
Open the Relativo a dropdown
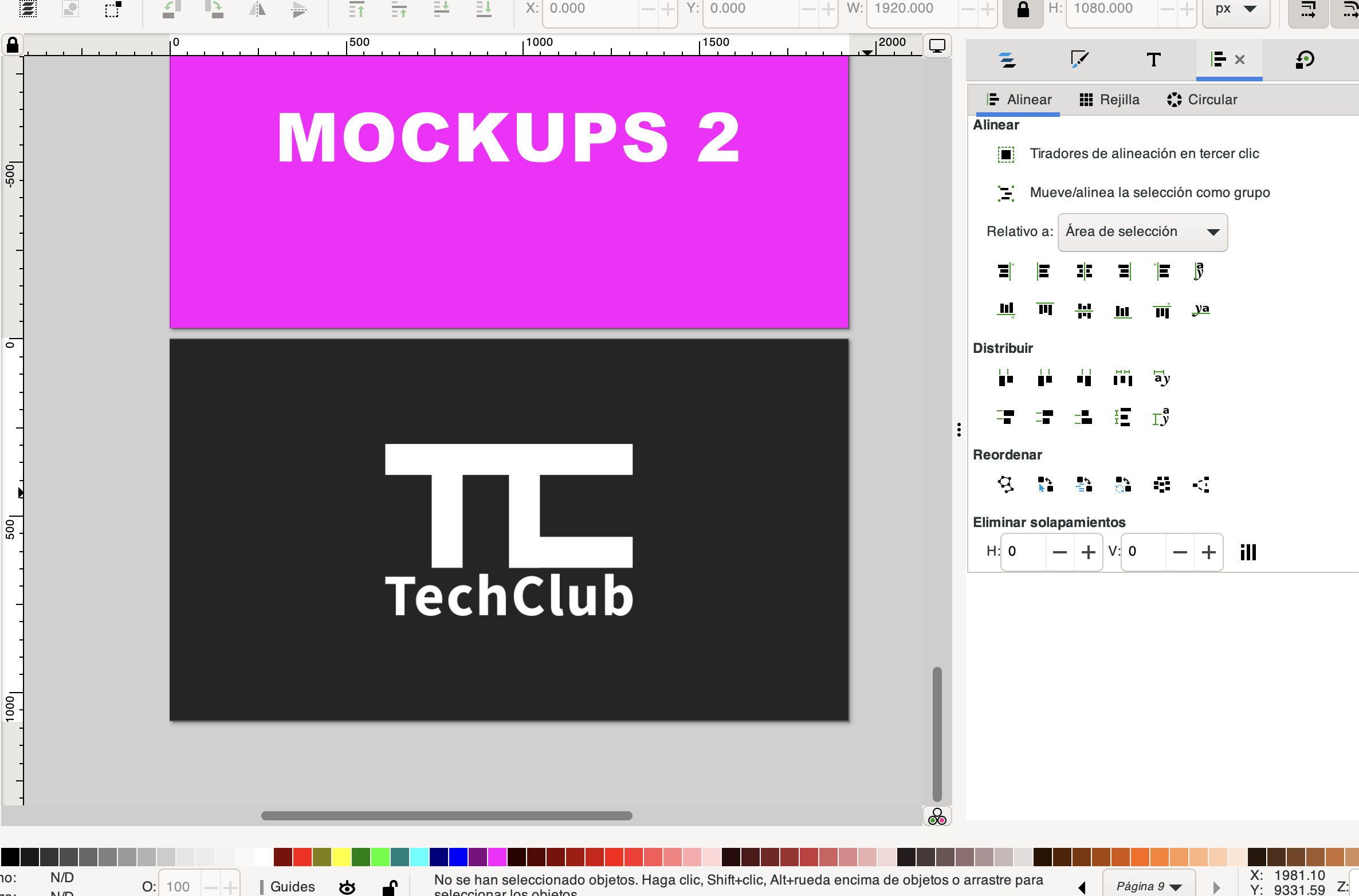(x=1142, y=232)
